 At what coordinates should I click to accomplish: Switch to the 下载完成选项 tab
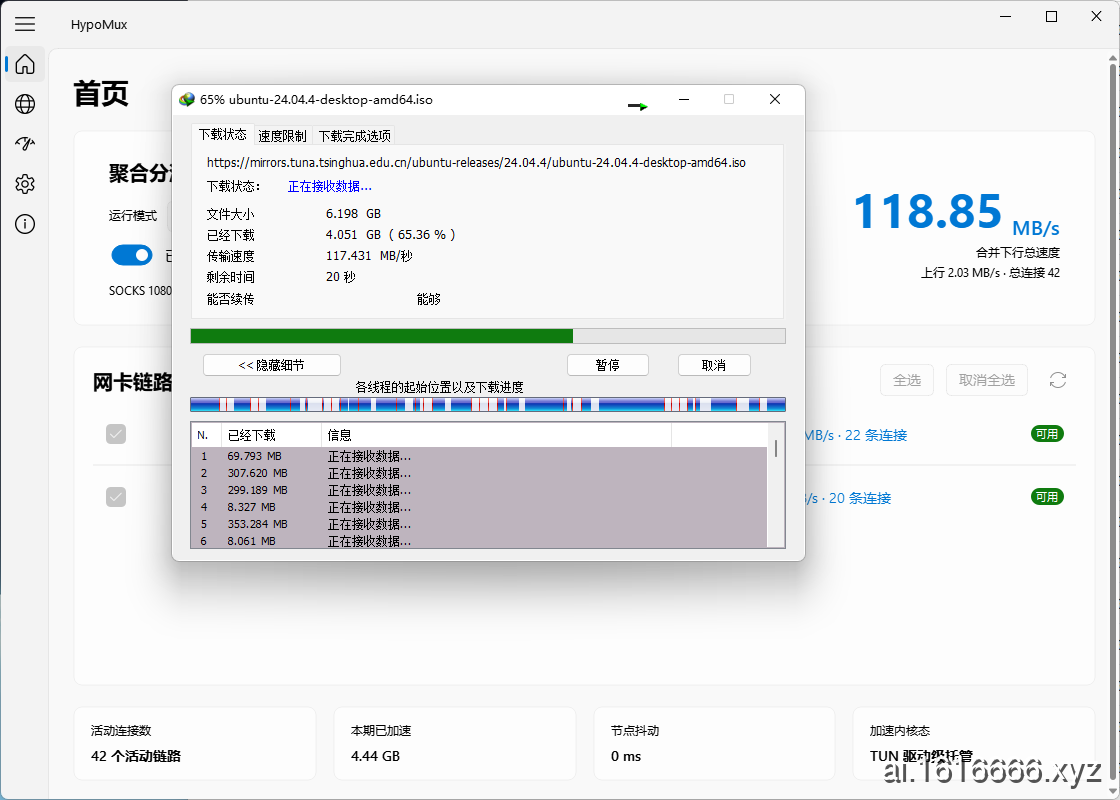pos(354,136)
